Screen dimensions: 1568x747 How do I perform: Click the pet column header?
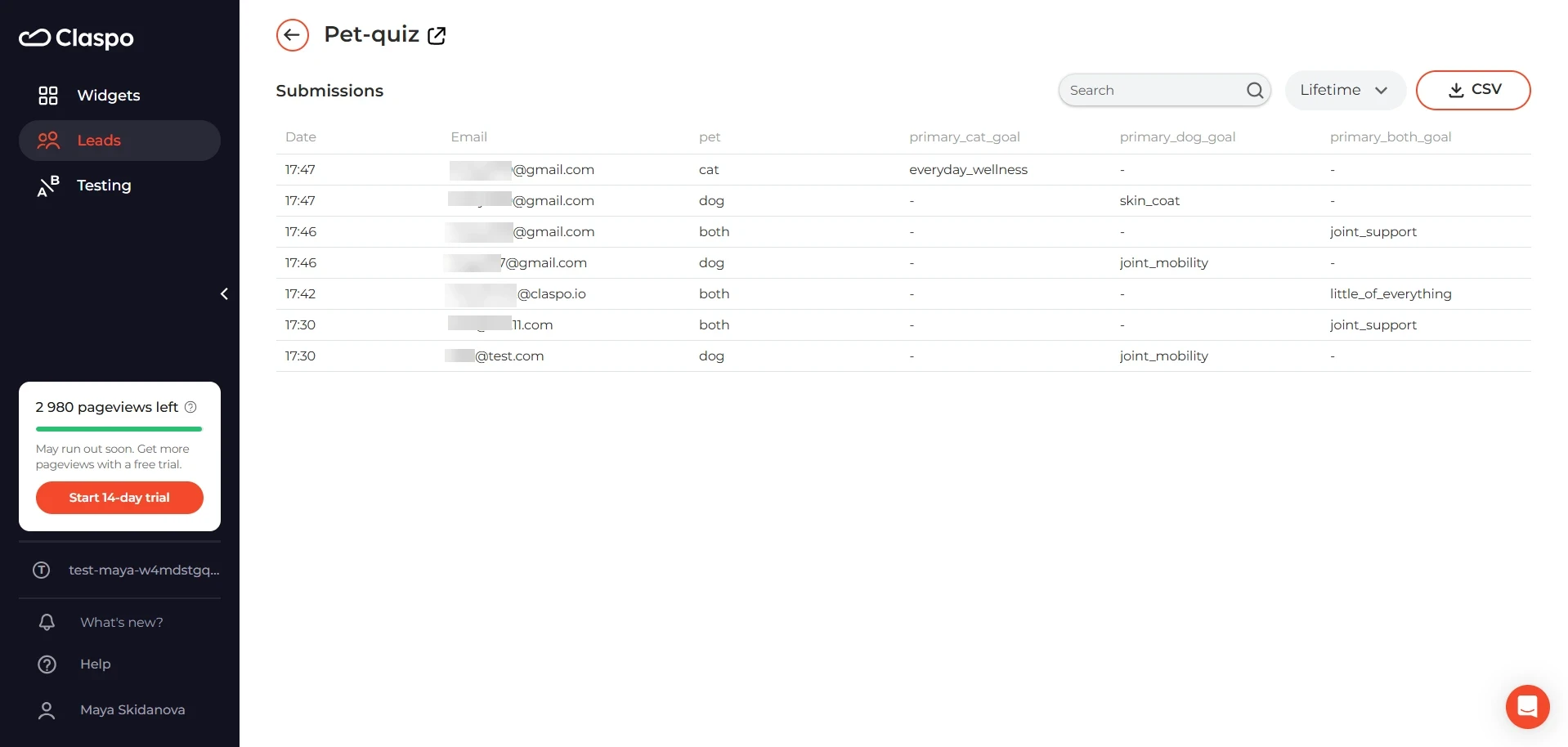[x=710, y=137]
